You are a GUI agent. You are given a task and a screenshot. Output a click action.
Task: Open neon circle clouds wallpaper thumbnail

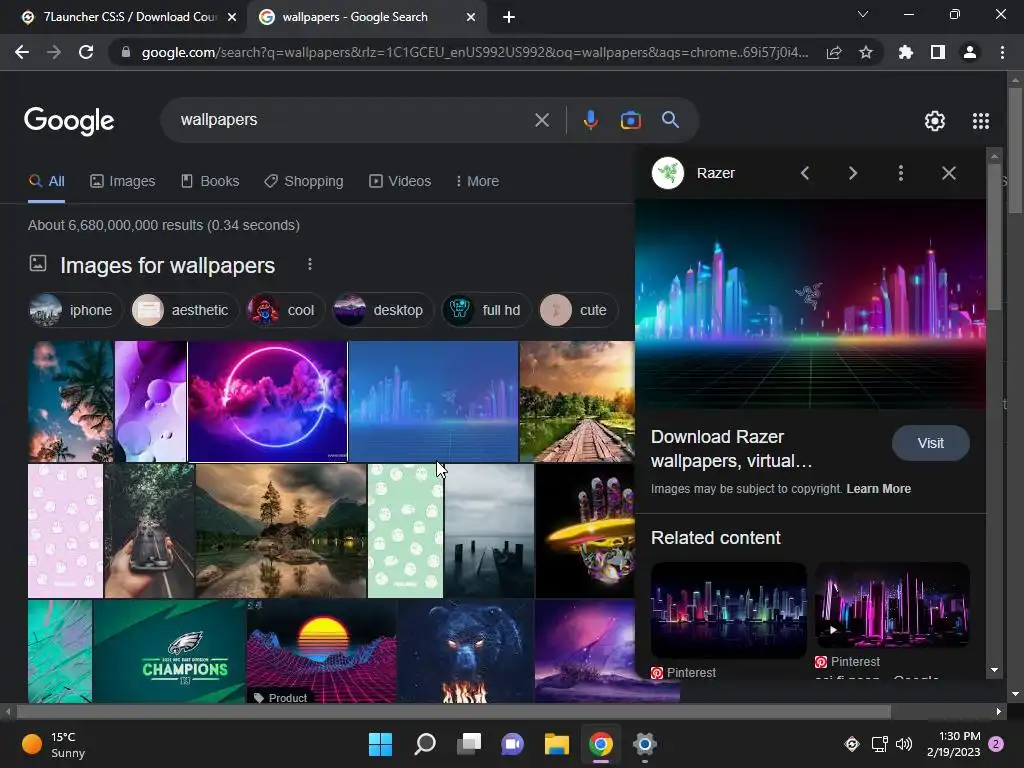pos(268,401)
